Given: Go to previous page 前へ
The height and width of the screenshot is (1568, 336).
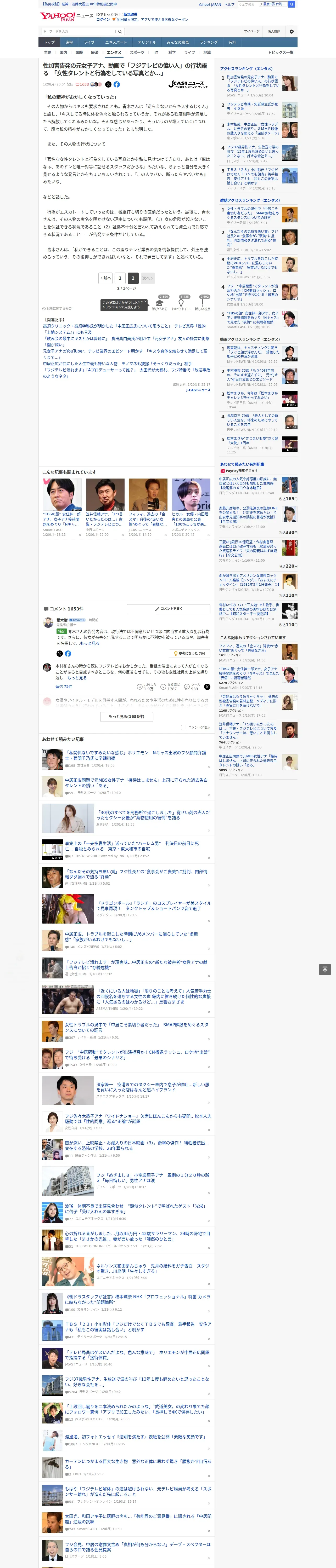Looking at the screenshot, I should 106,278.
